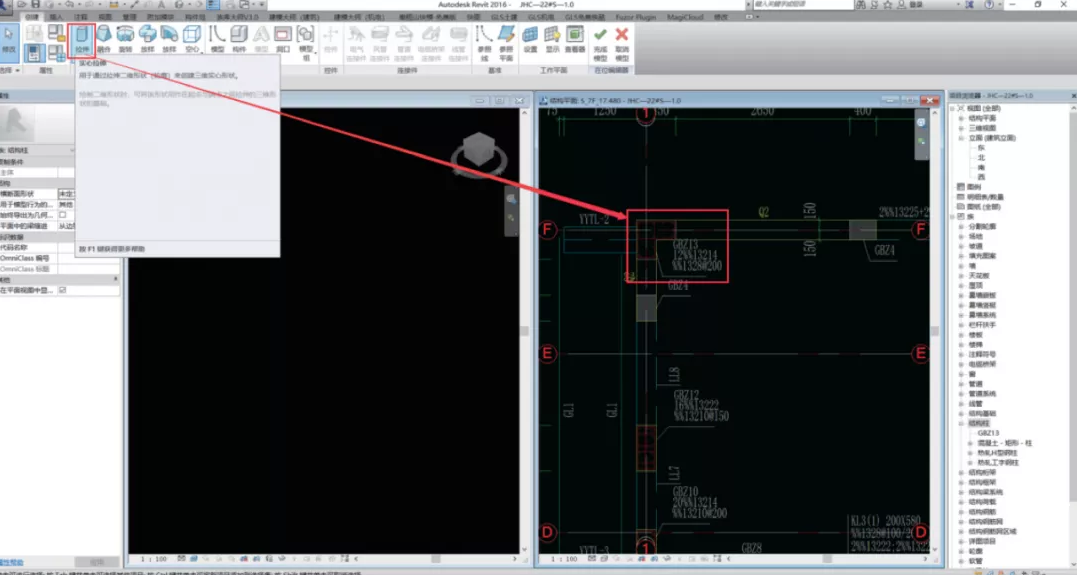
Task: Open the work plane Viewer (查看器)
Action: (x=575, y=40)
